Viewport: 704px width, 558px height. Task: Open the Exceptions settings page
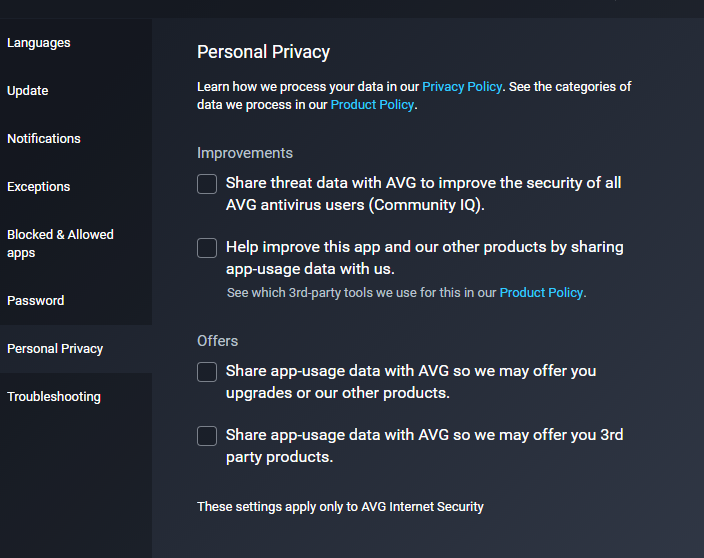pos(39,187)
